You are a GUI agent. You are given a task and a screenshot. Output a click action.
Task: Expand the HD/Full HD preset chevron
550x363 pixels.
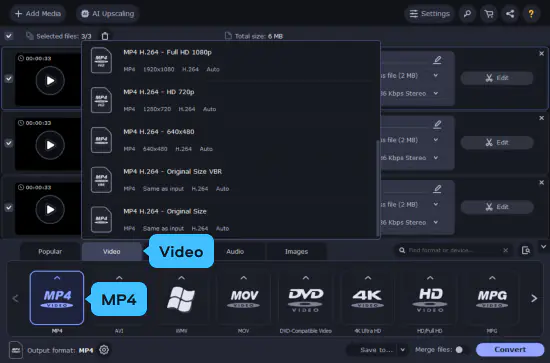point(430,278)
